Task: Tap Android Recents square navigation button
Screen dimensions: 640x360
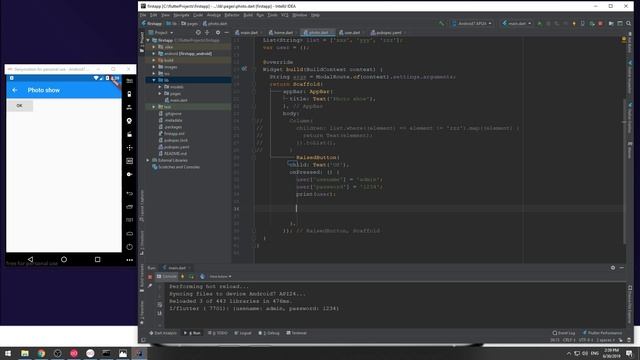Action: [97, 260]
